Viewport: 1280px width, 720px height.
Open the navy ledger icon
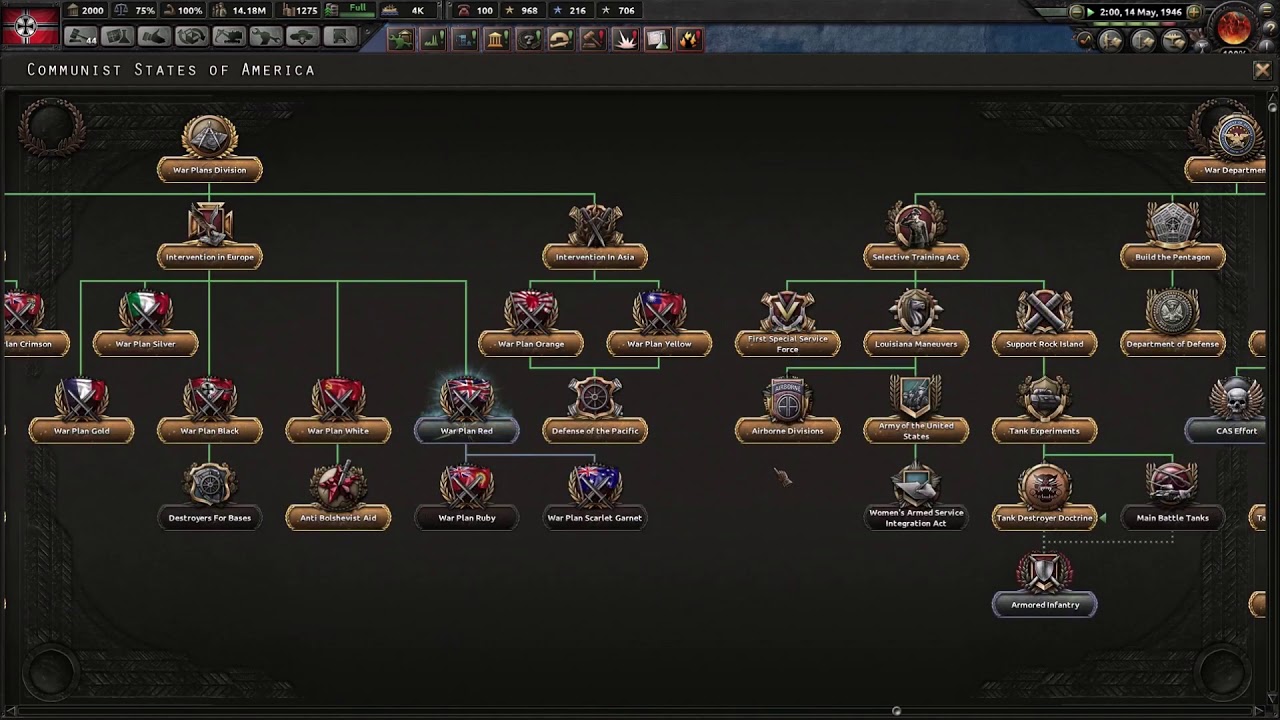(x=1142, y=41)
